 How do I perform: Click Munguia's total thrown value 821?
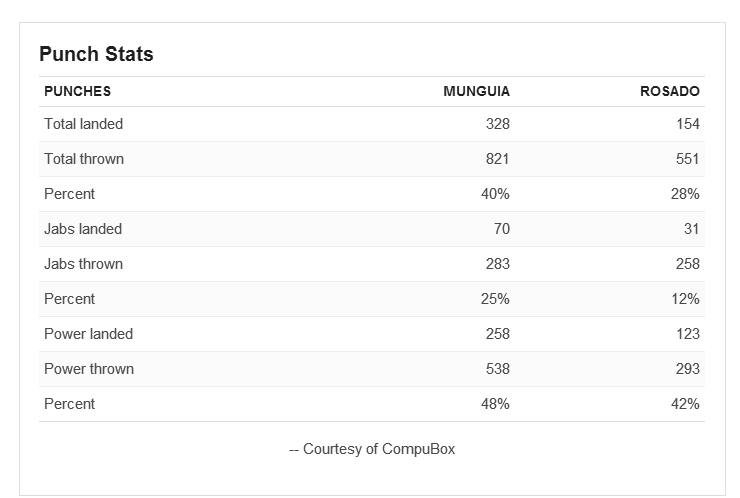tap(498, 159)
